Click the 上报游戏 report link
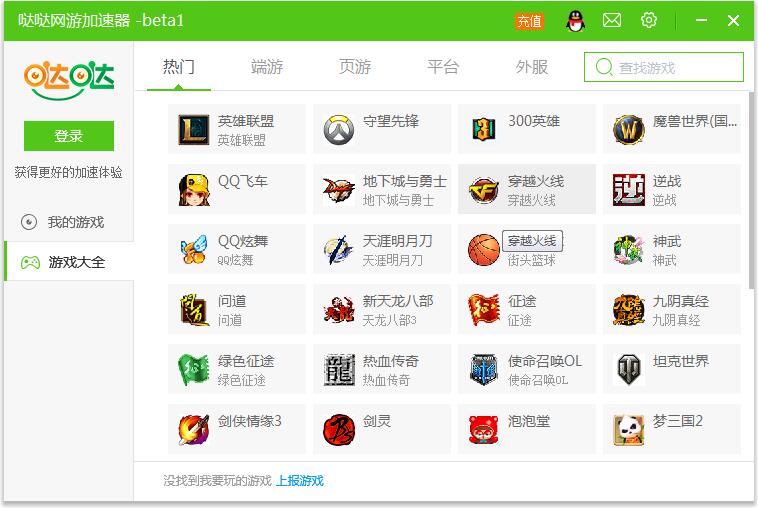The image size is (758, 508). [300, 480]
